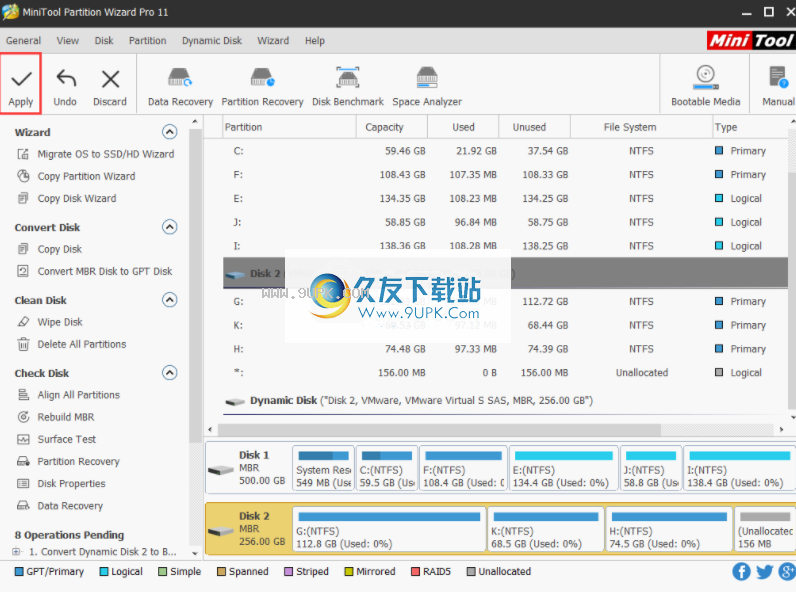Open the MiniTool Twitter page icon
This screenshot has height=592, width=796.
(764, 572)
